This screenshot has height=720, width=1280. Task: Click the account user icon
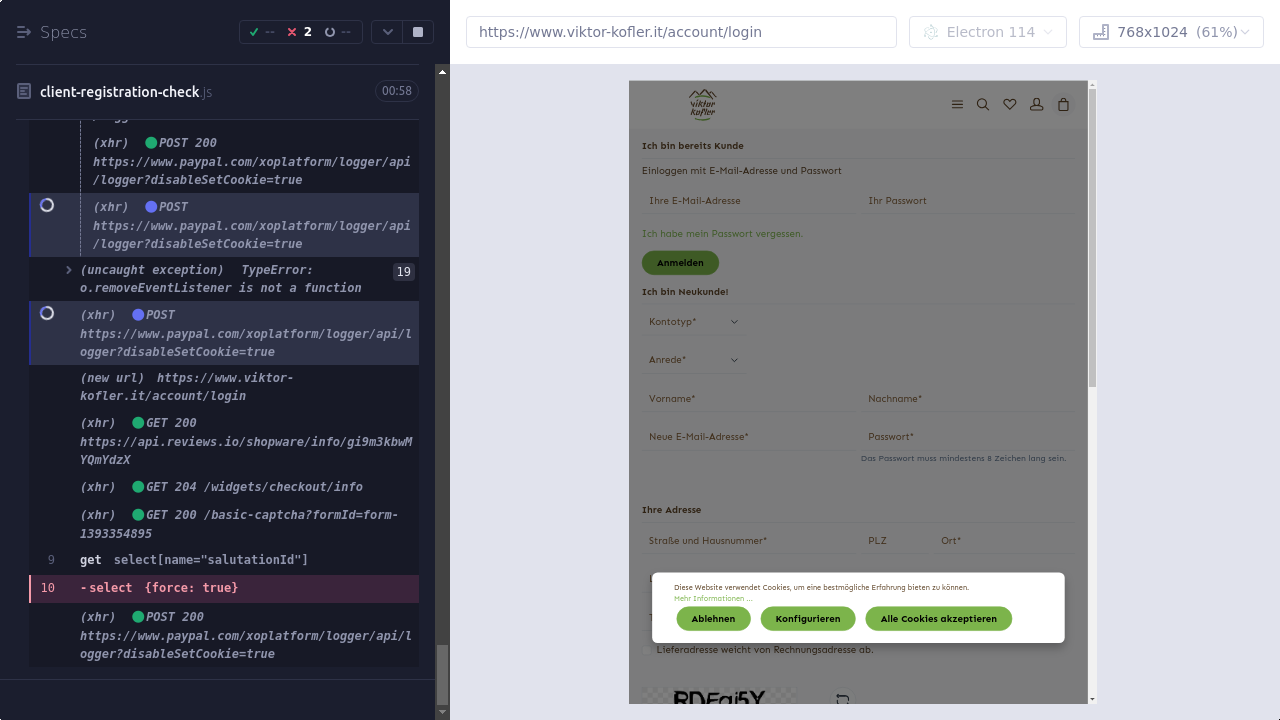coord(1037,104)
